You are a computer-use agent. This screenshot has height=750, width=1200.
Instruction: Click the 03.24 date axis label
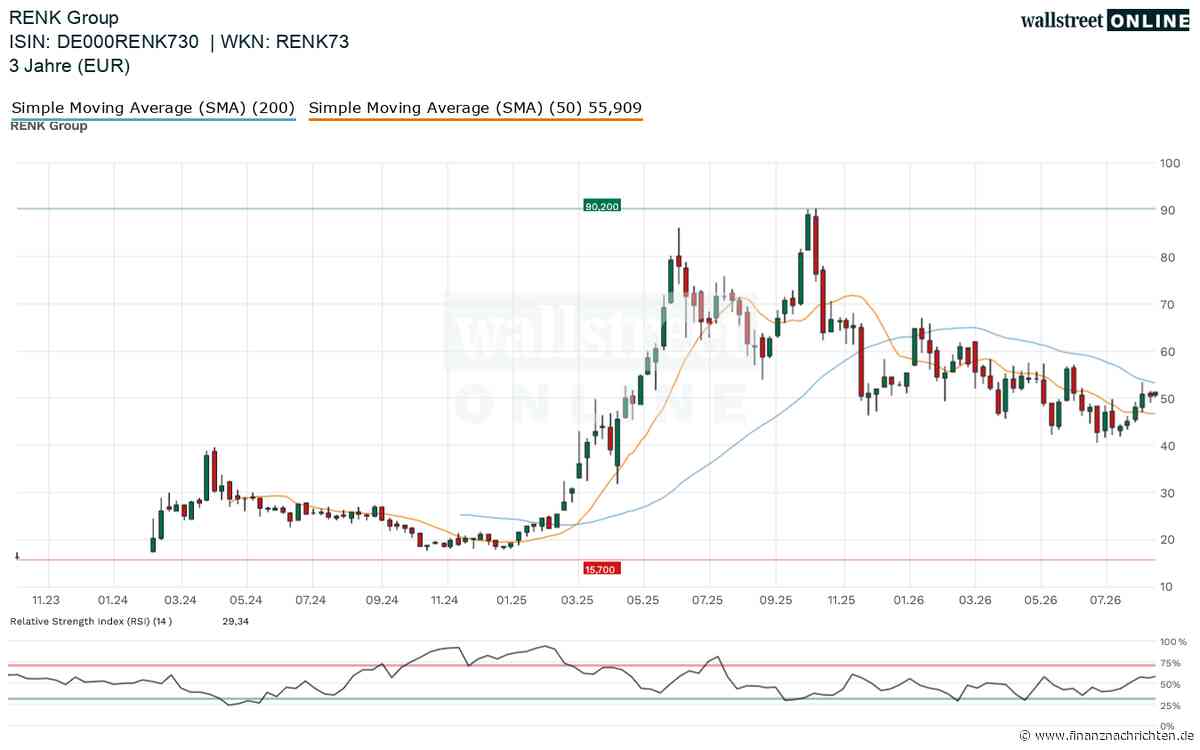pyautogui.click(x=180, y=600)
